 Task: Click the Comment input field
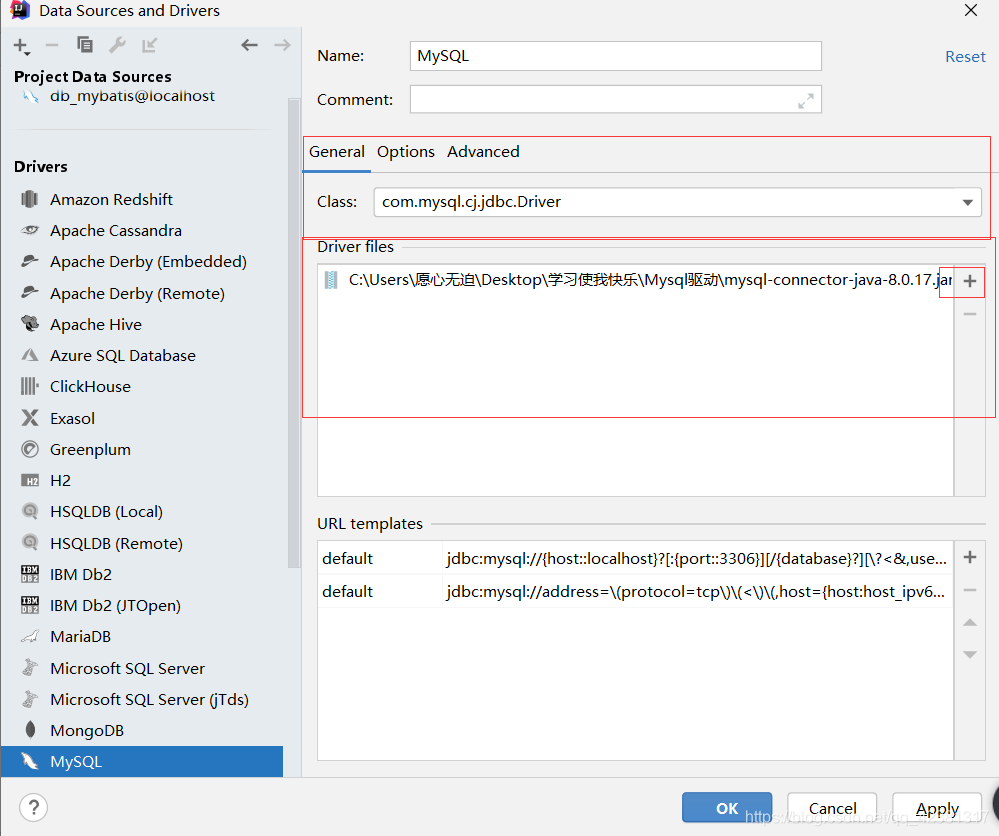[x=615, y=99]
